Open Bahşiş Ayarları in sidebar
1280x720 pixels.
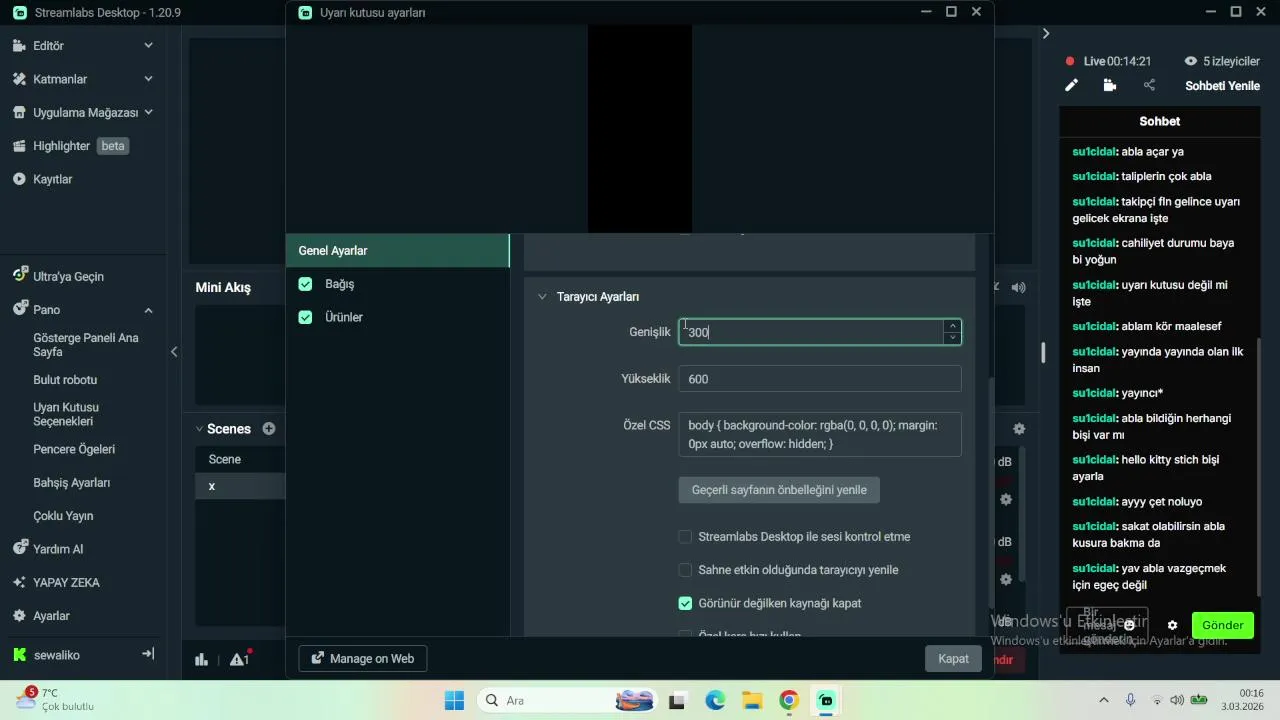point(72,483)
